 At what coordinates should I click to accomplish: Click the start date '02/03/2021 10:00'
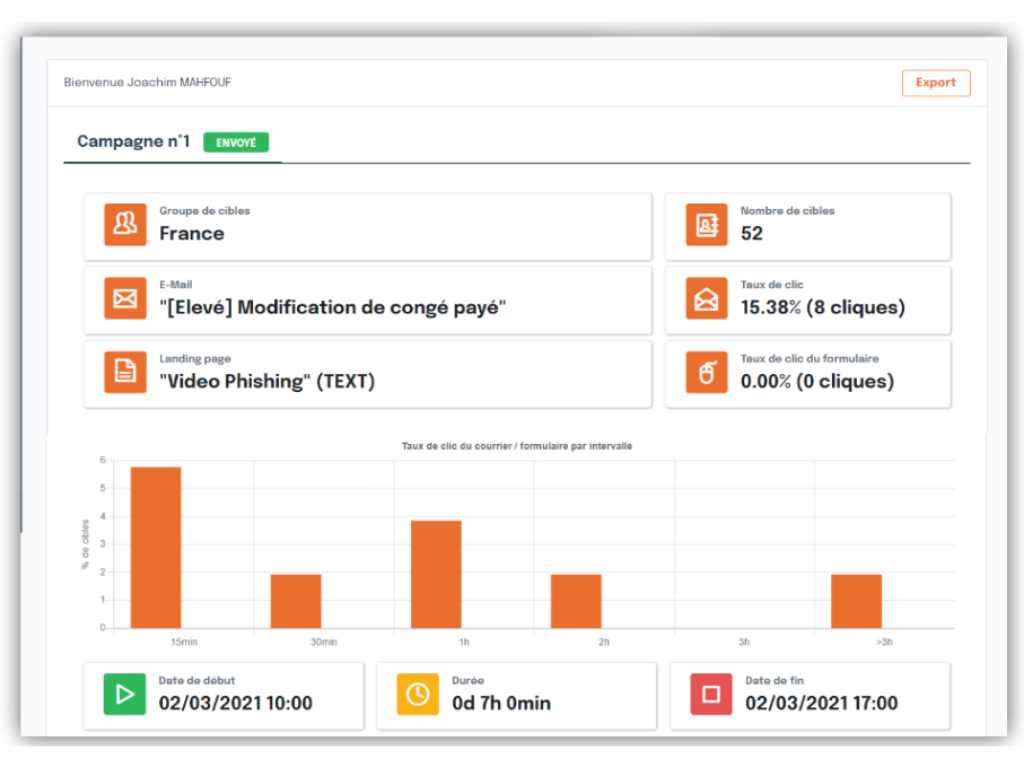236,703
